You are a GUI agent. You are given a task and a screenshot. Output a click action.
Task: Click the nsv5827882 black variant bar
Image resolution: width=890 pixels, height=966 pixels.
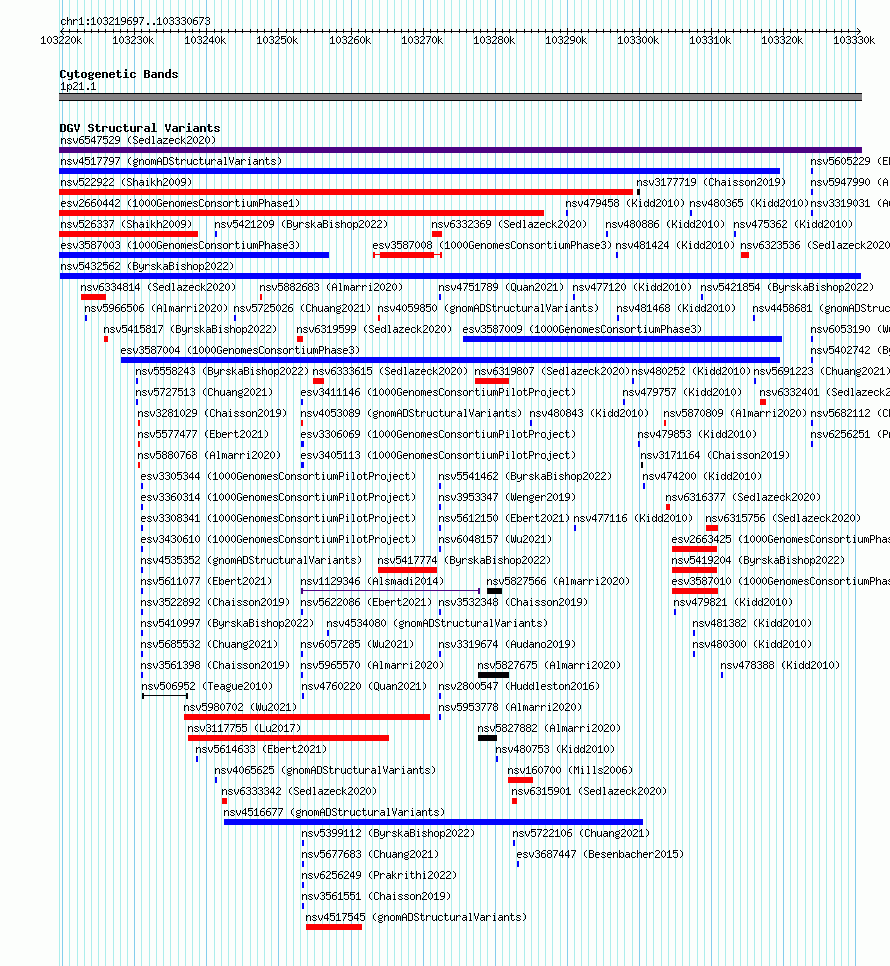click(487, 737)
